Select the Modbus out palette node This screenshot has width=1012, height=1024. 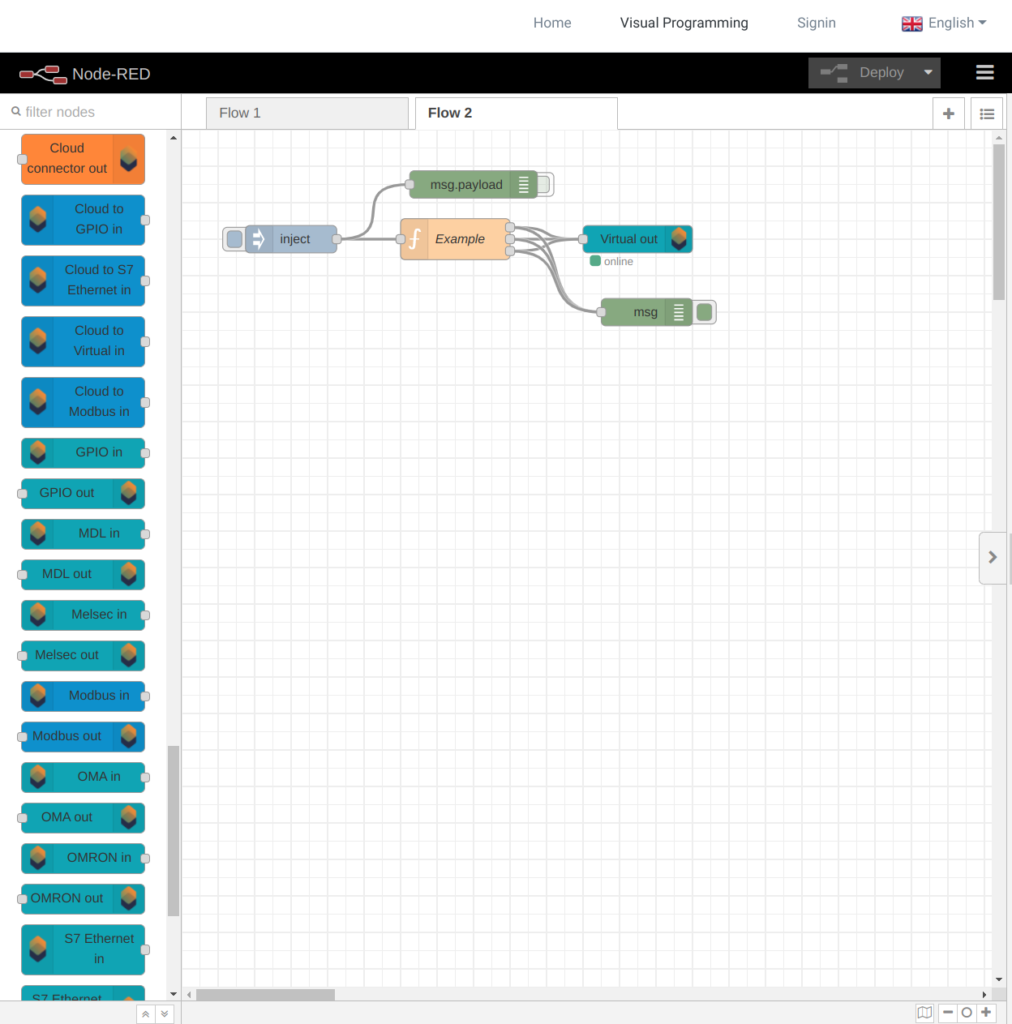pos(83,736)
